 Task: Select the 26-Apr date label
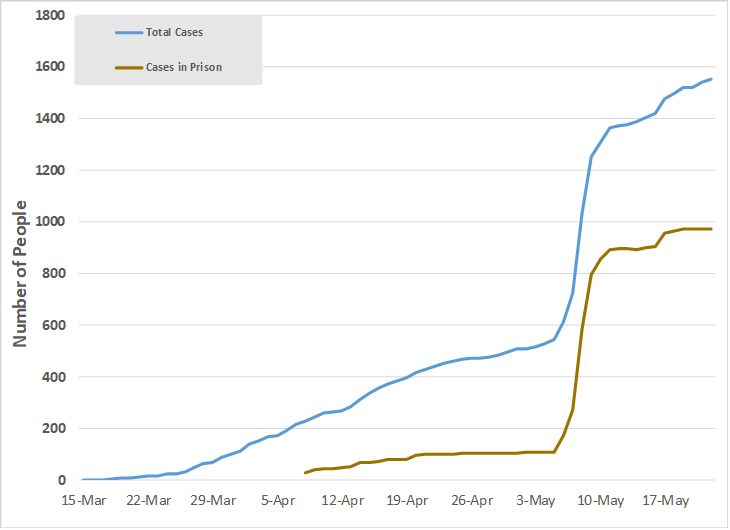tap(472, 501)
